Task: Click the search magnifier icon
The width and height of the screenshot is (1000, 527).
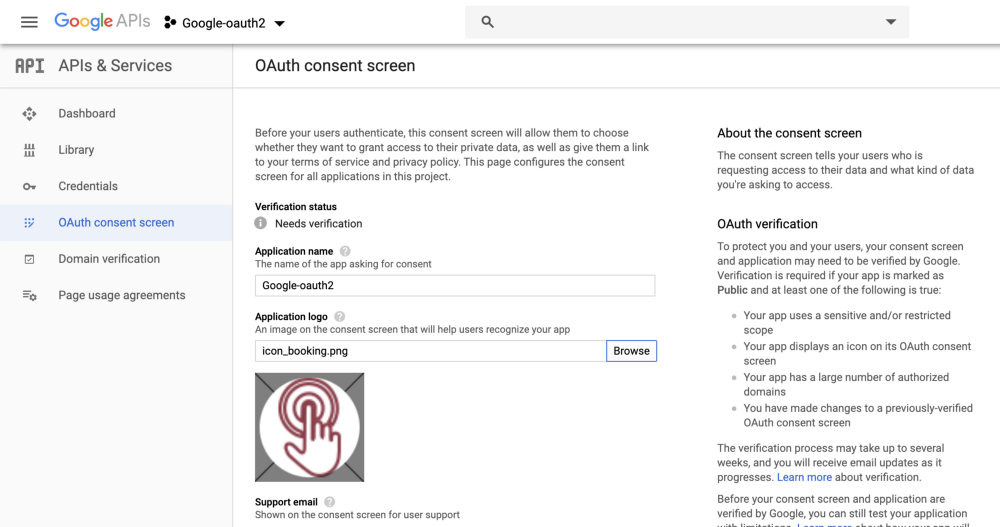Action: [488, 22]
